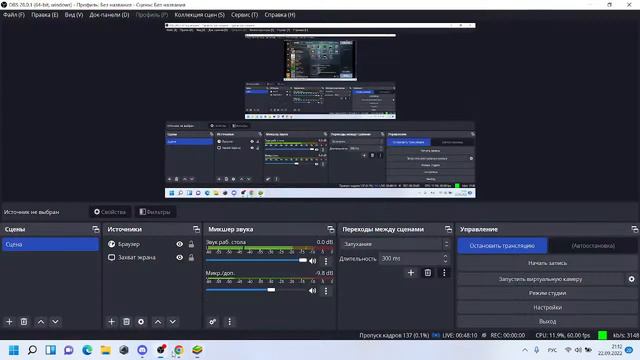Toggle visibility of Захват экрана source

tap(180, 258)
